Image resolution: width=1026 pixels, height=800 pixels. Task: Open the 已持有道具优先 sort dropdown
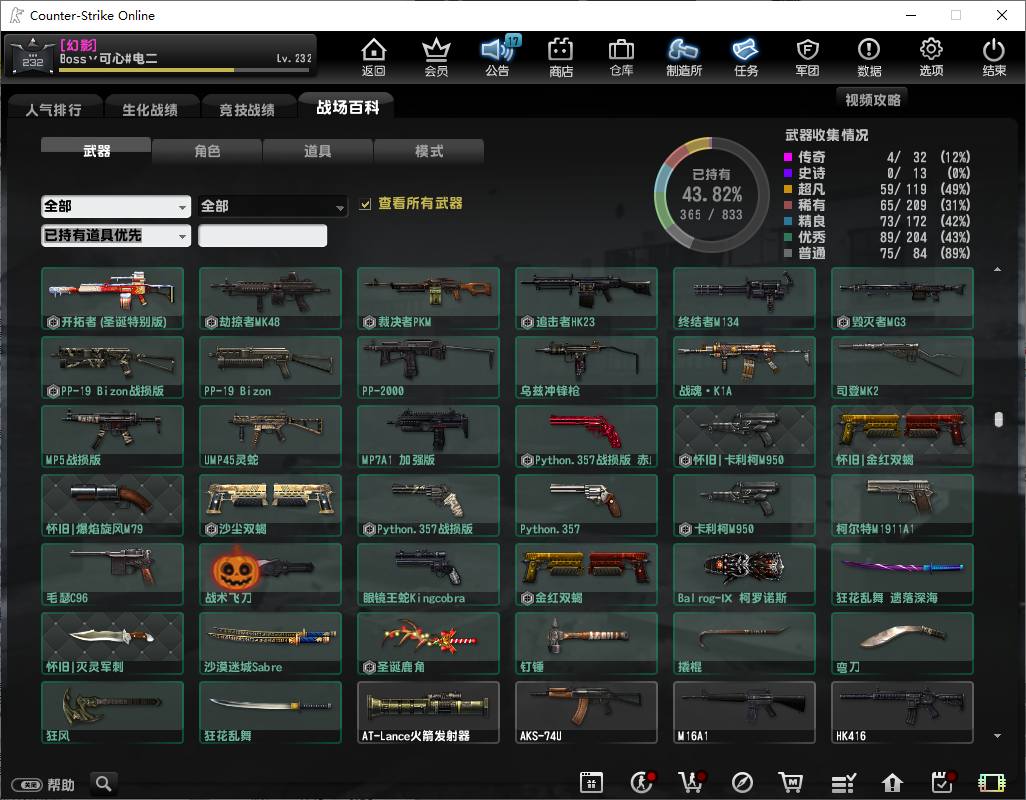tap(116, 235)
